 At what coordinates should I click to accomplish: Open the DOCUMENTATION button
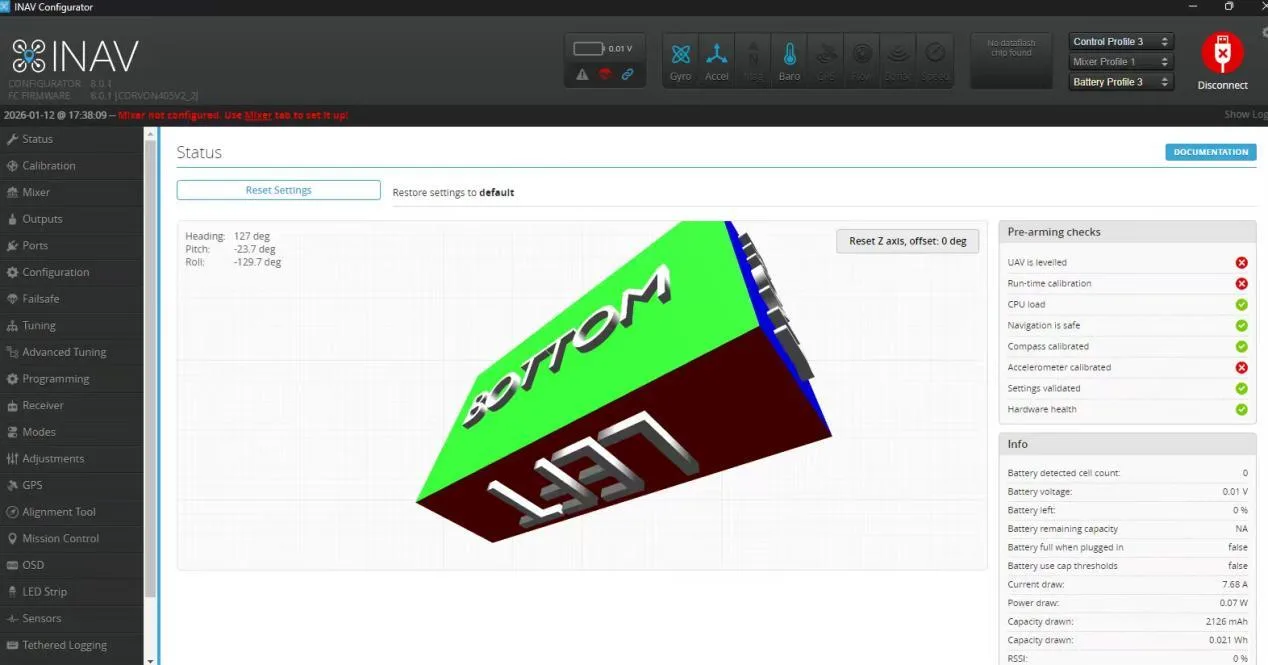point(1211,152)
